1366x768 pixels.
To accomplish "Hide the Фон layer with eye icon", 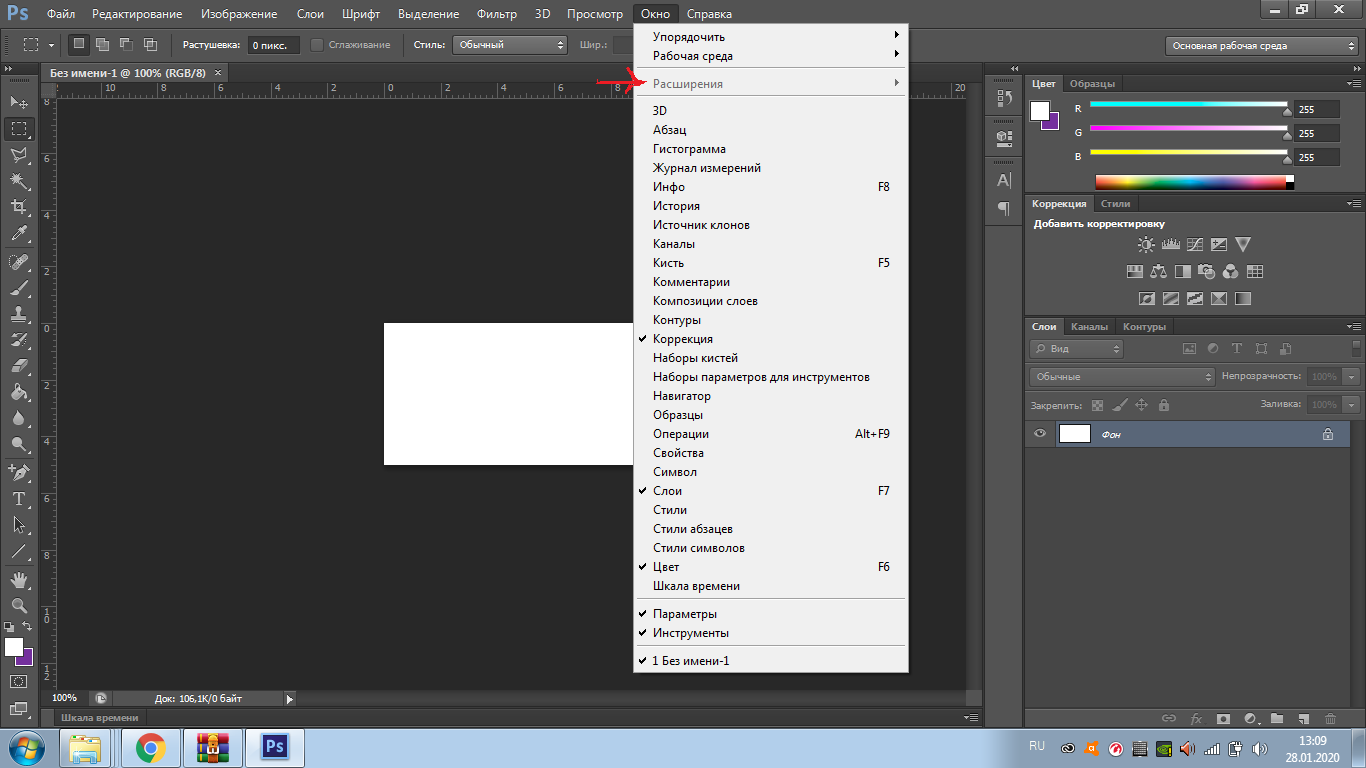I will (x=1040, y=434).
